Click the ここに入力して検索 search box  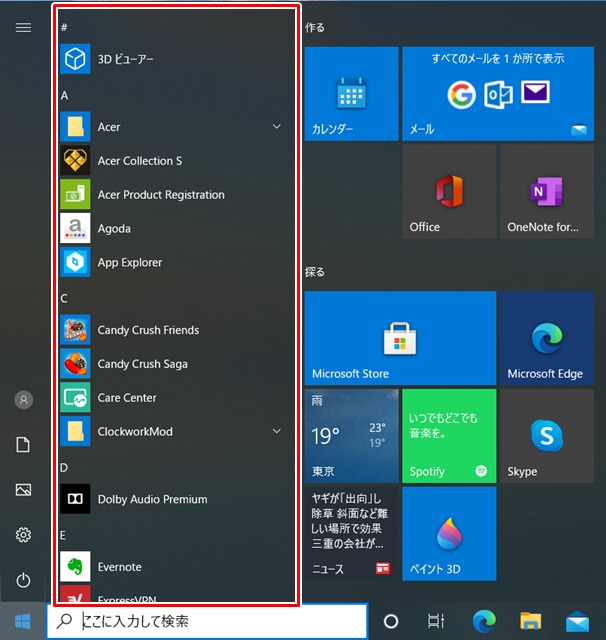click(207, 621)
